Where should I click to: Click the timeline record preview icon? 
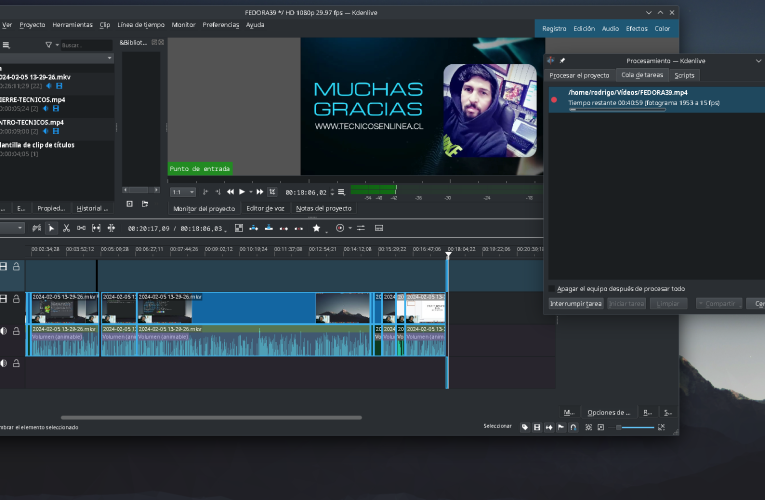[340, 228]
